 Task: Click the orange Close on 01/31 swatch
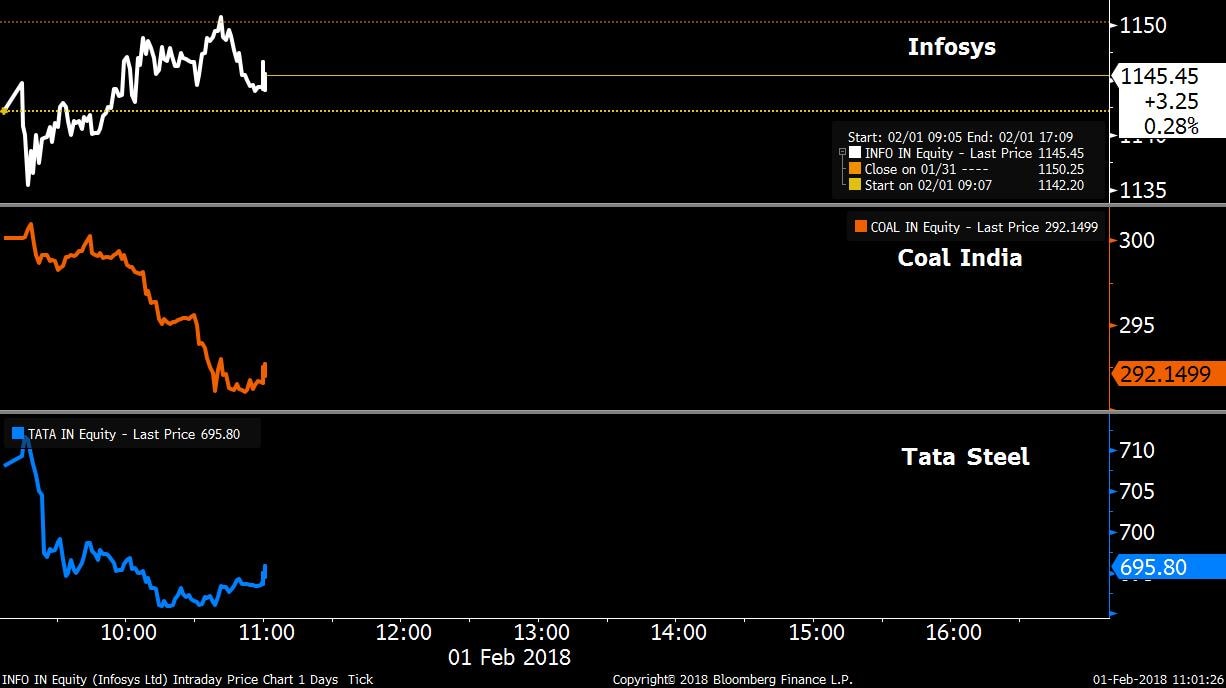coord(854,169)
